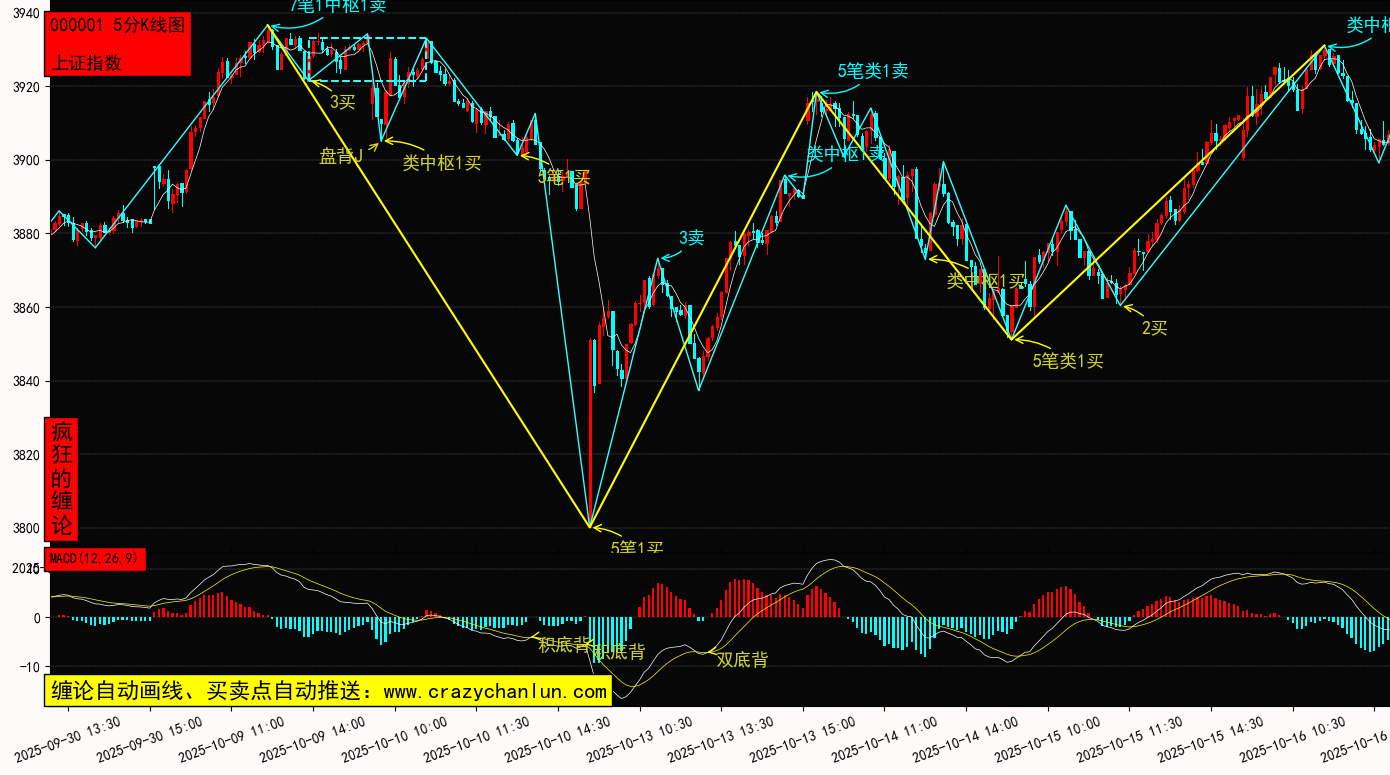This screenshot has width=1390, height=775.
Task: Click the vertical "疯狂的缠论" red banner
Action: point(62,478)
